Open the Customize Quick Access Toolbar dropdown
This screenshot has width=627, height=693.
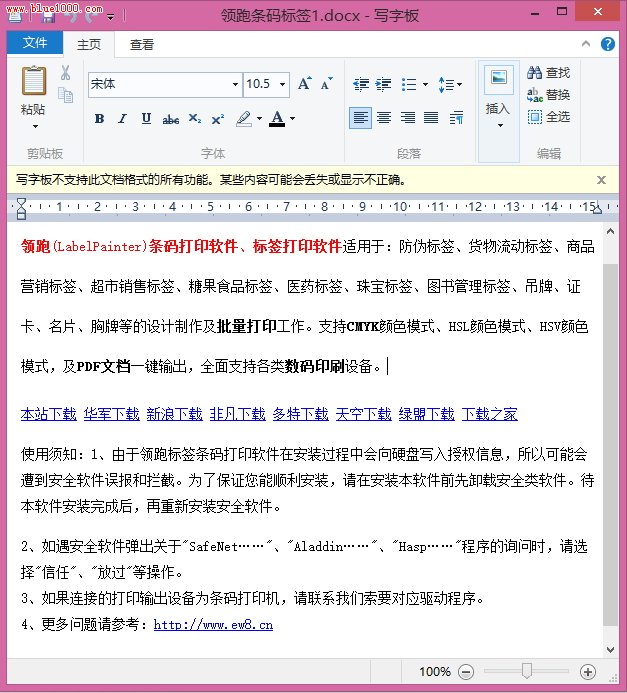click(x=110, y=17)
